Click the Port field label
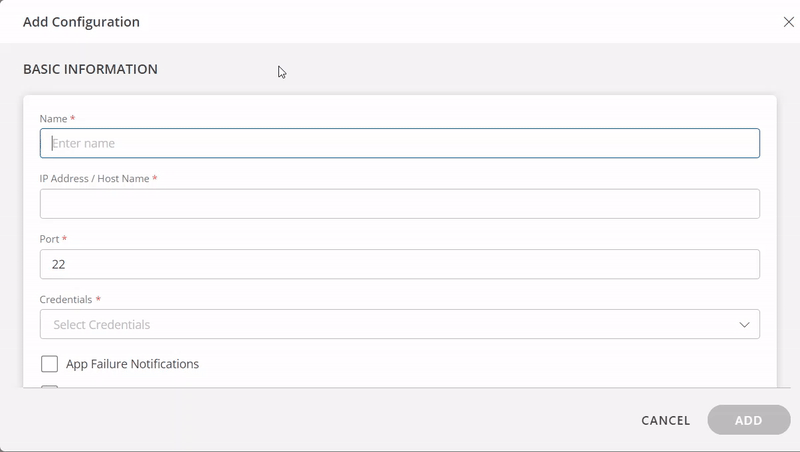Viewport: 800px width, 452px height. pyautogui.click(x=49, y=239)
